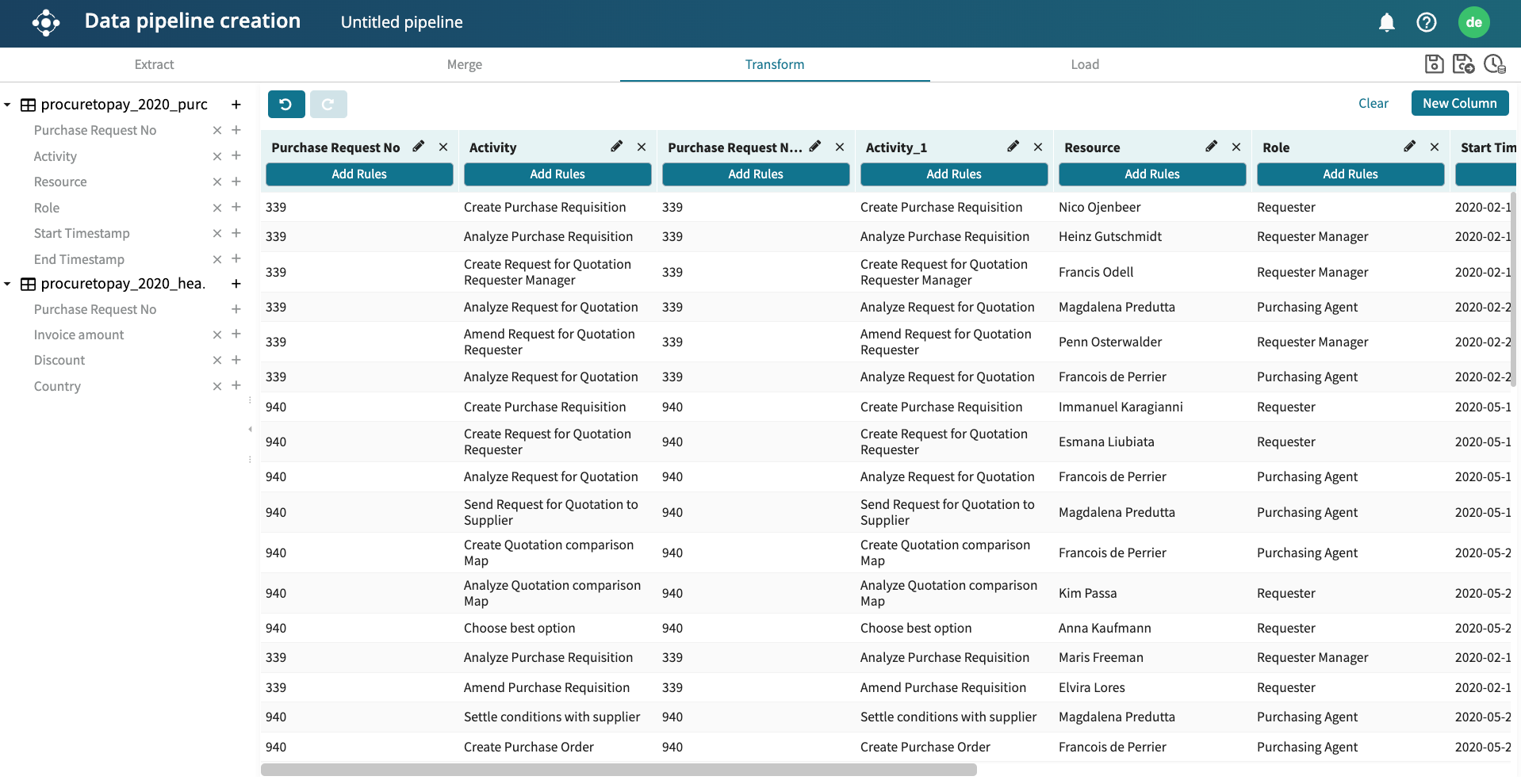Viewport: 1521px width, 784px height.
Task: Switch to the Merge tab
Action: (x=464, y=65)
